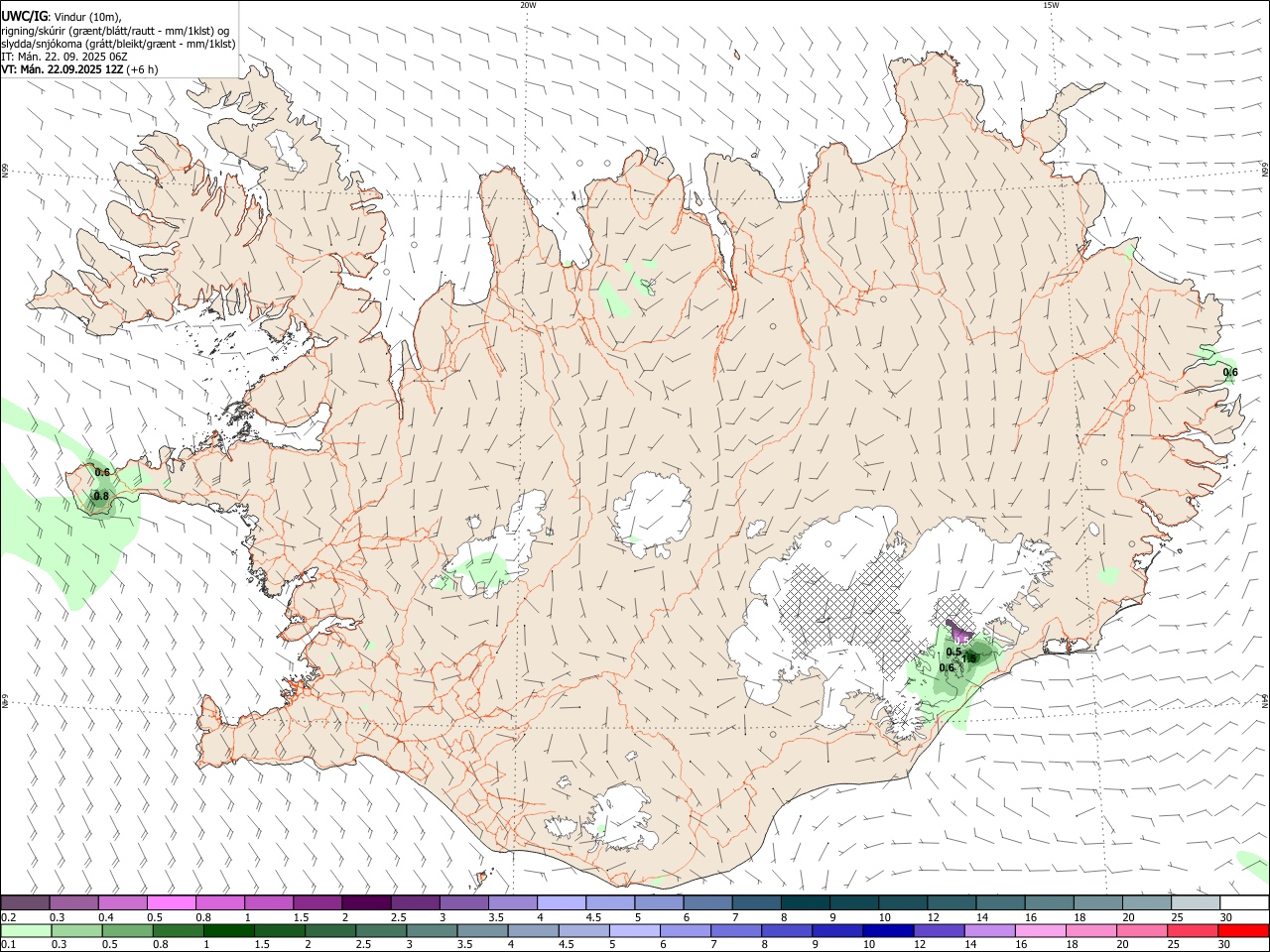Click the darkest green swatch labeled 1
This screenshot has height=952, width=1270.
(x=228, y=931)
